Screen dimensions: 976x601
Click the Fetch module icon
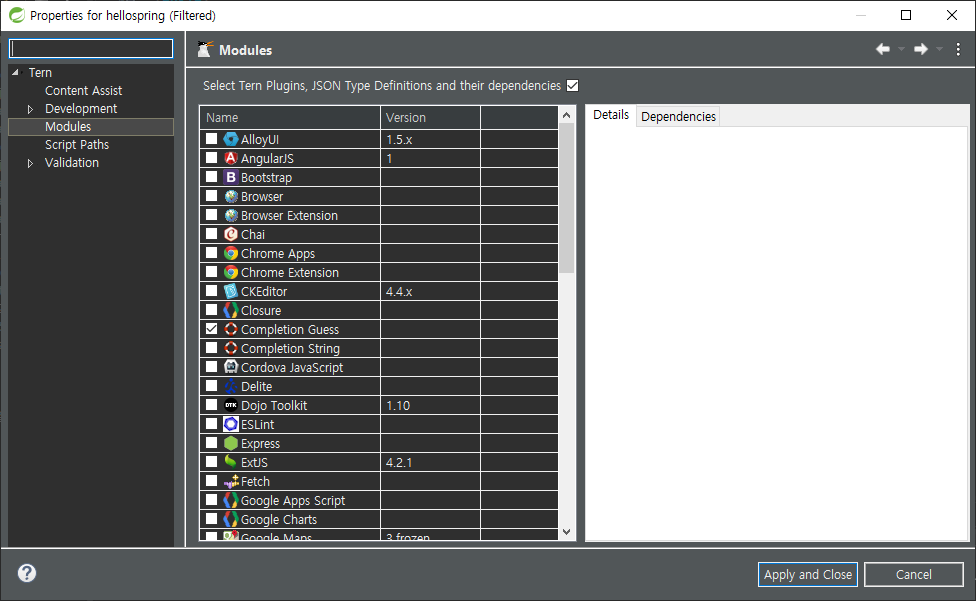click(231, 481)
